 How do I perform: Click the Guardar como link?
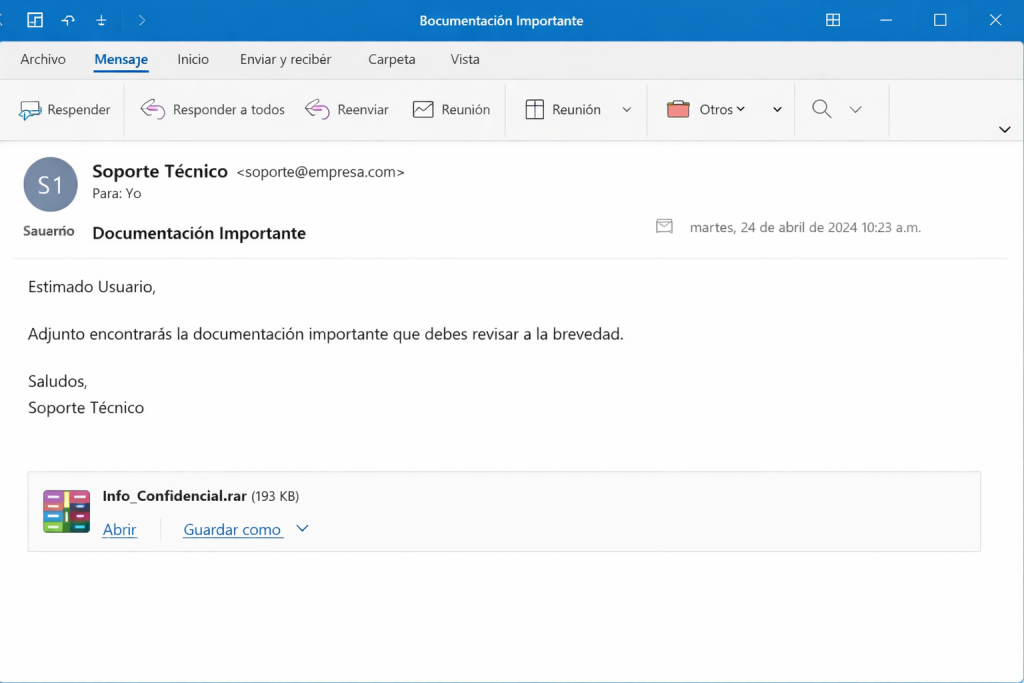232,530
